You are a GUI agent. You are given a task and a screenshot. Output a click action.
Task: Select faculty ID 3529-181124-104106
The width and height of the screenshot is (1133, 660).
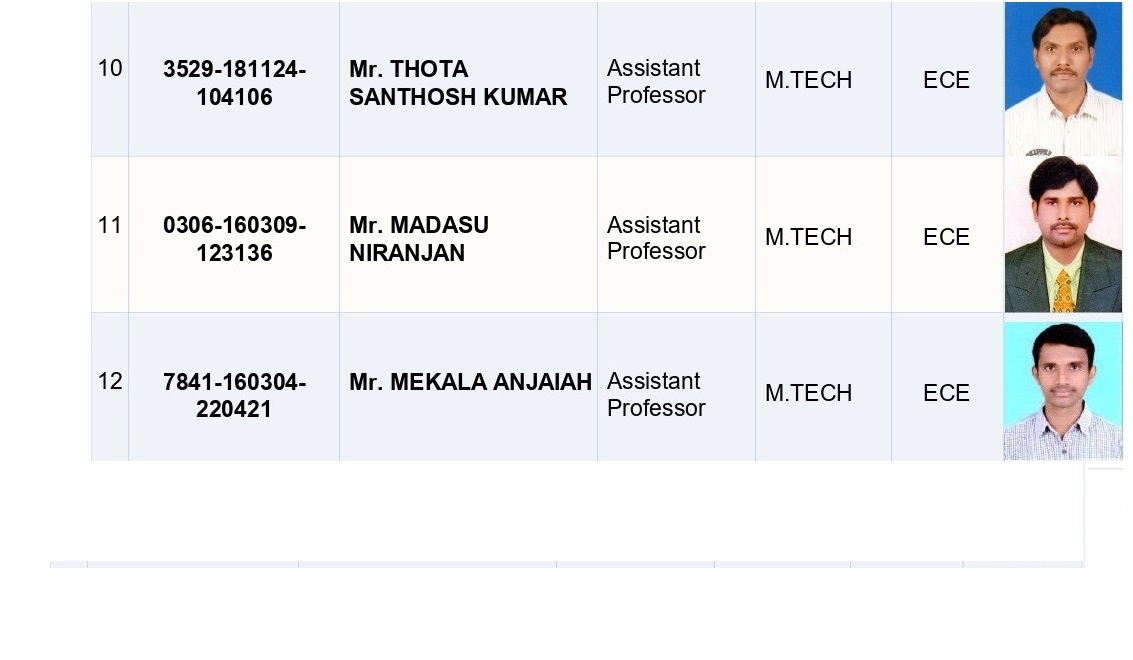tap(234, 83)
